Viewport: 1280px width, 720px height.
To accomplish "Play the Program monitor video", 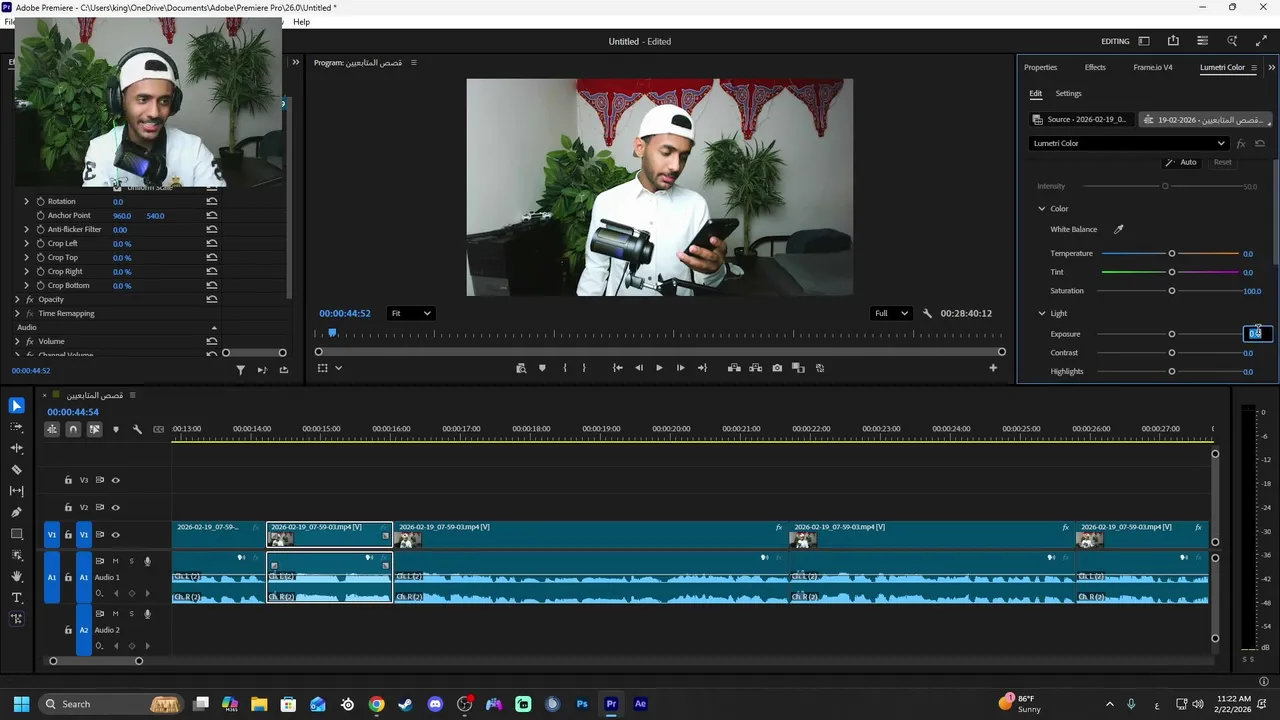I will (x=659, y=368).
